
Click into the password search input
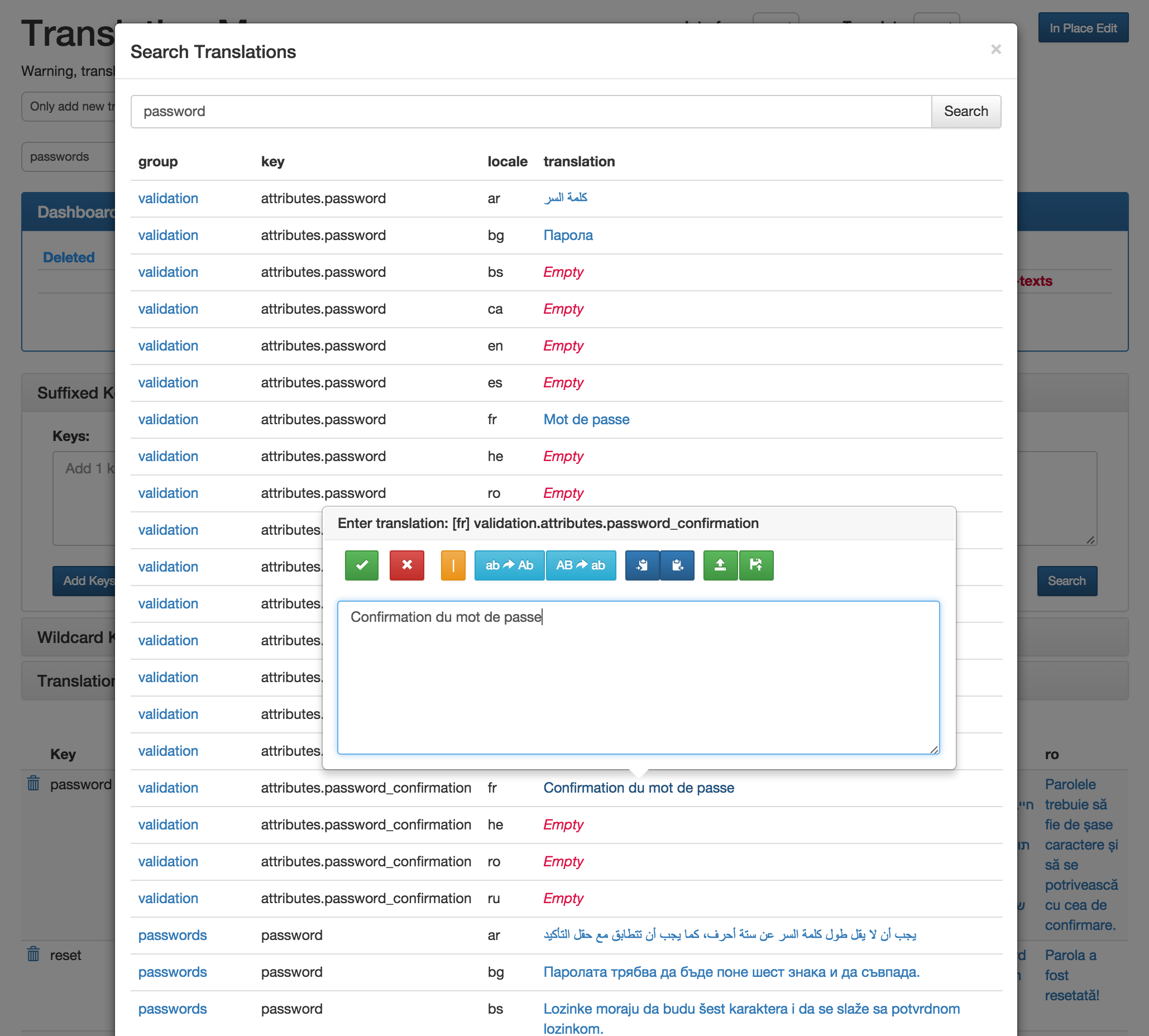(x=529, y=112)
